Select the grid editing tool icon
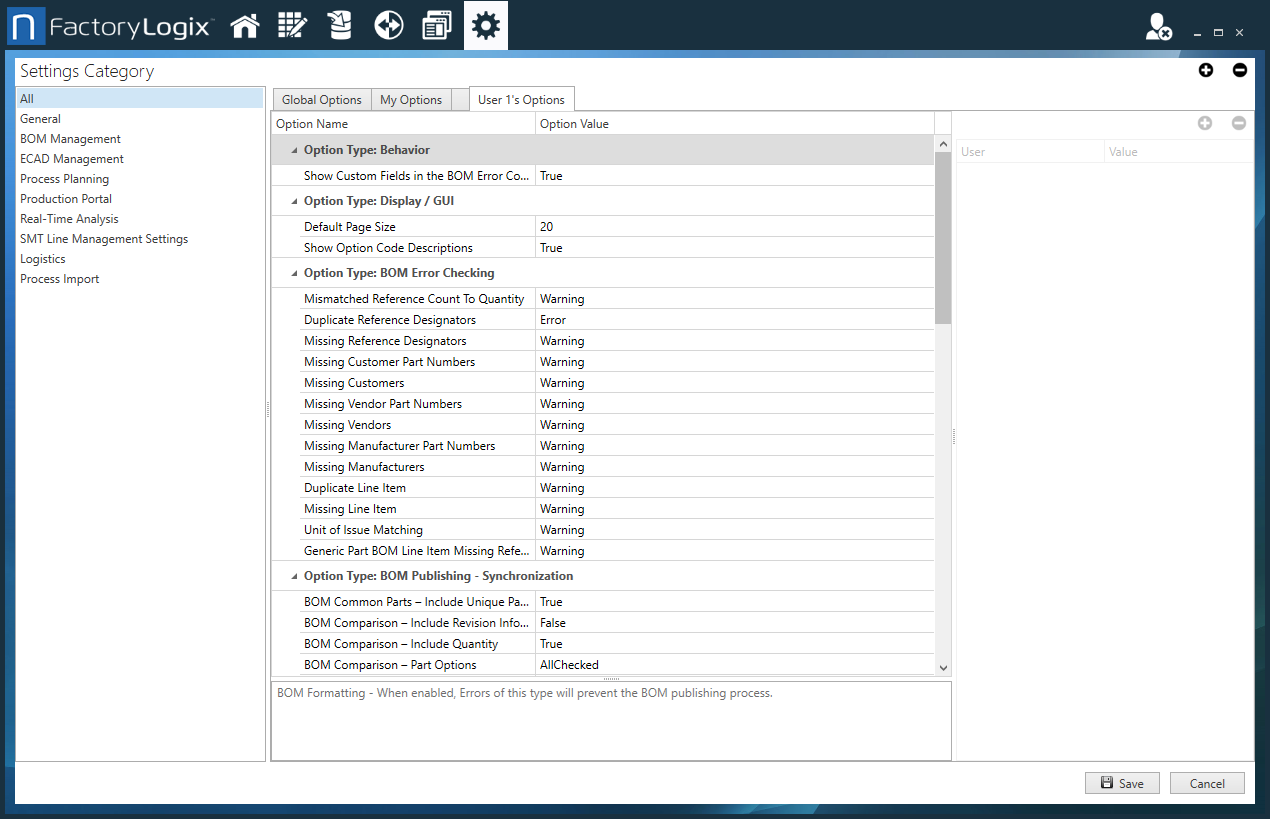Image resolution: width=1270 pixels, height=819 pixels. [x=292, y=24]
